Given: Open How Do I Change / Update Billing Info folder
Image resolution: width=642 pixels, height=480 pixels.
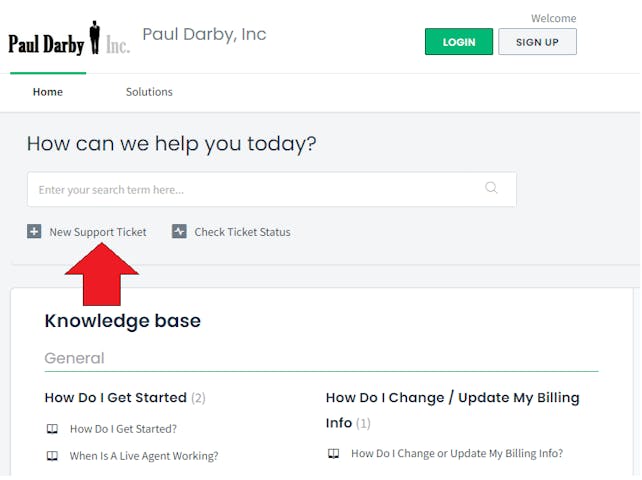Looking at the screenshot, I should 452,398.
